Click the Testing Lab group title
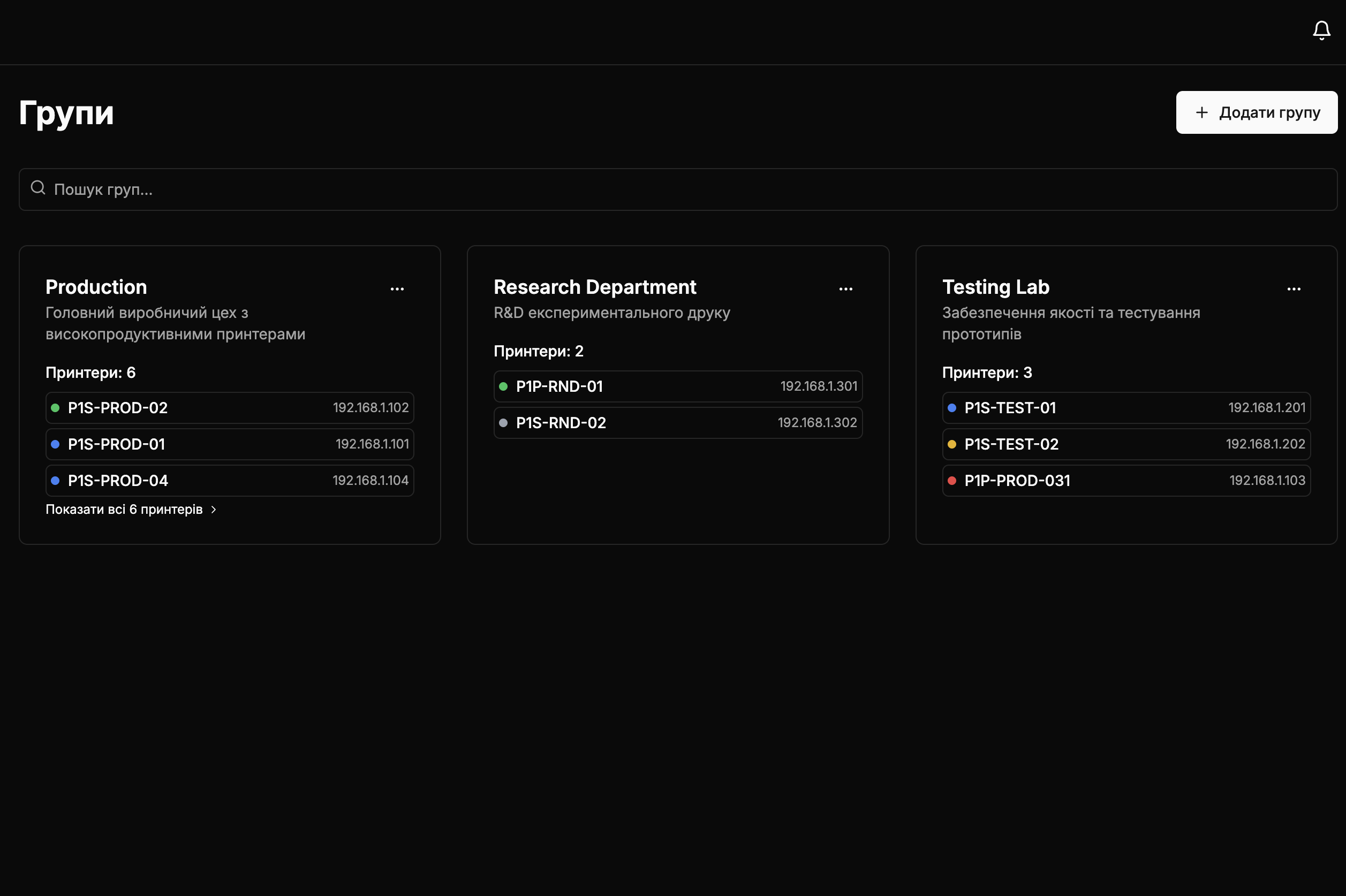This screenshot has width=1346, height=896. coord(995,287)
